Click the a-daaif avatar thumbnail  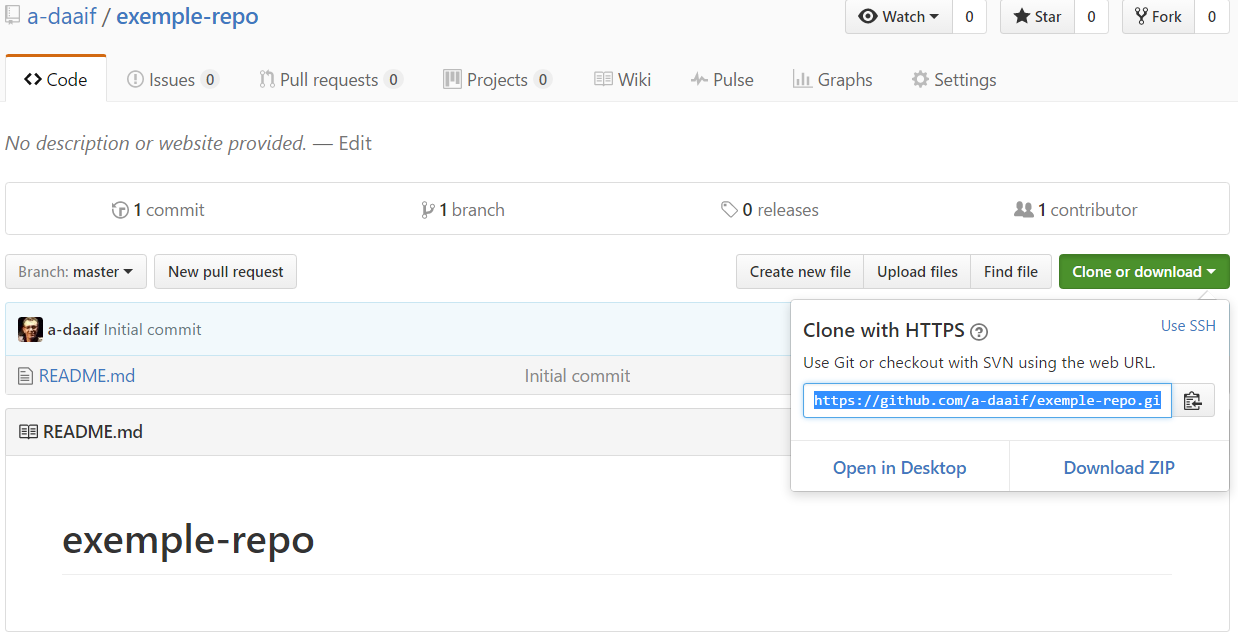point(30,329)
